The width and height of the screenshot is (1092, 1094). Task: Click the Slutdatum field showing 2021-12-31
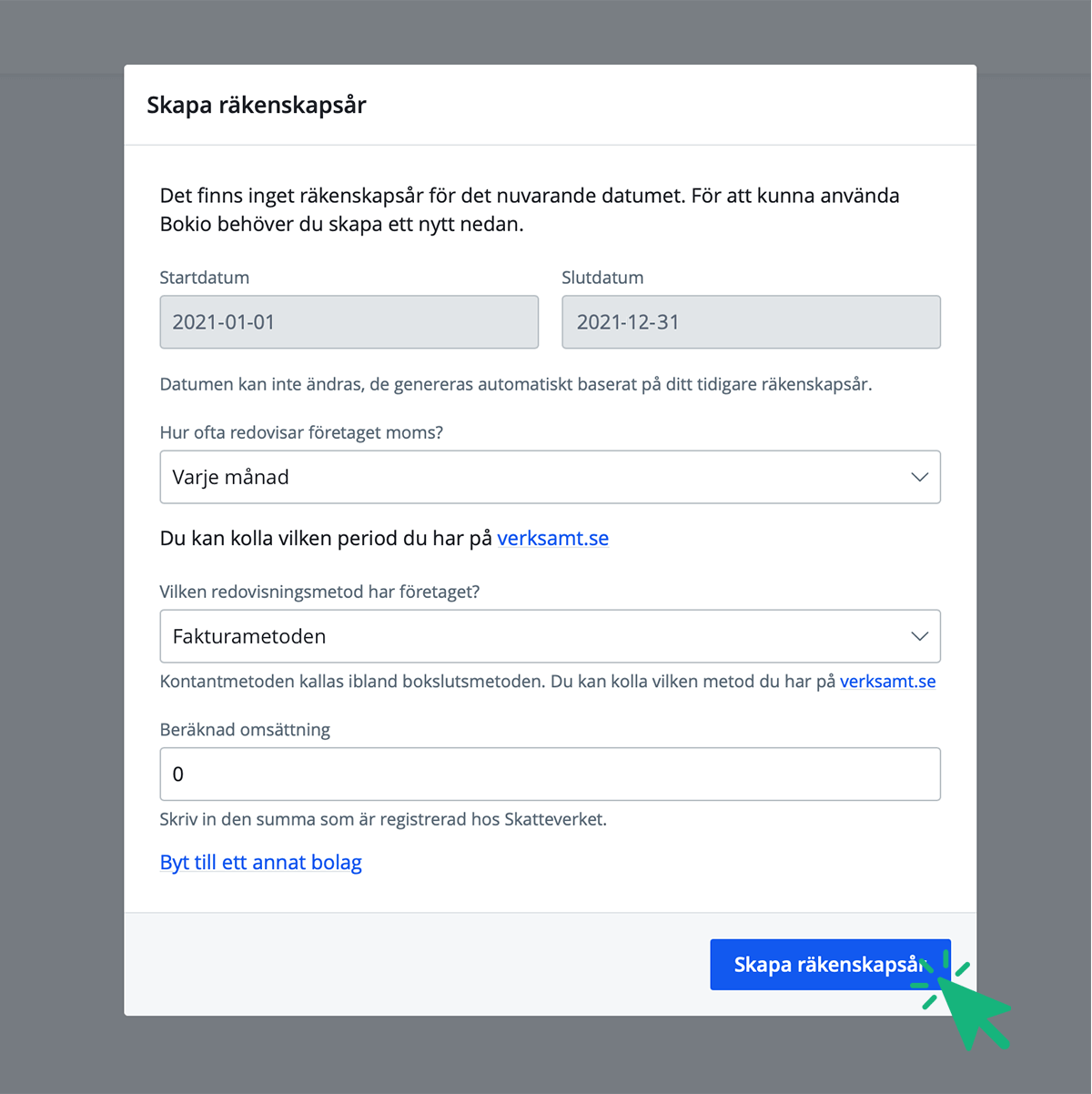[x=751, y=322]
